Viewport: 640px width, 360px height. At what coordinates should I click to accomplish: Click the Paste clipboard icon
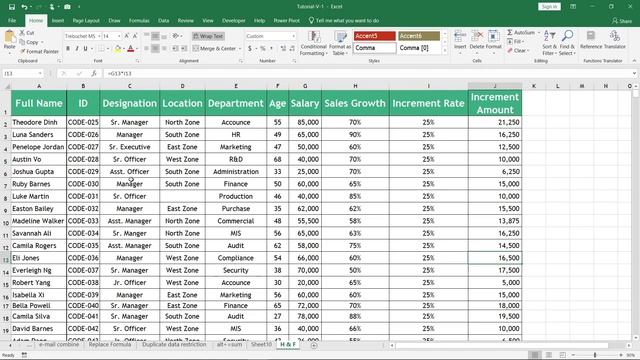[x=9, y=37]
